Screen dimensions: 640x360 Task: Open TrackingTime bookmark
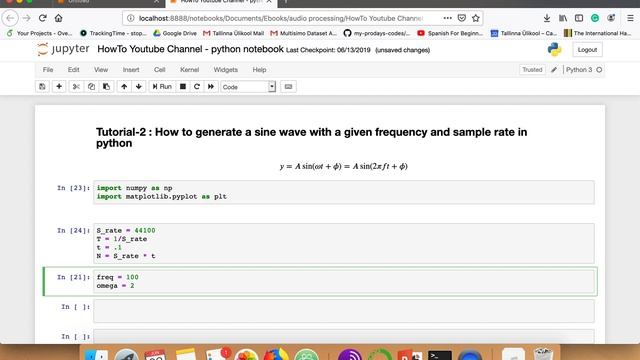[x=113, y=33]
